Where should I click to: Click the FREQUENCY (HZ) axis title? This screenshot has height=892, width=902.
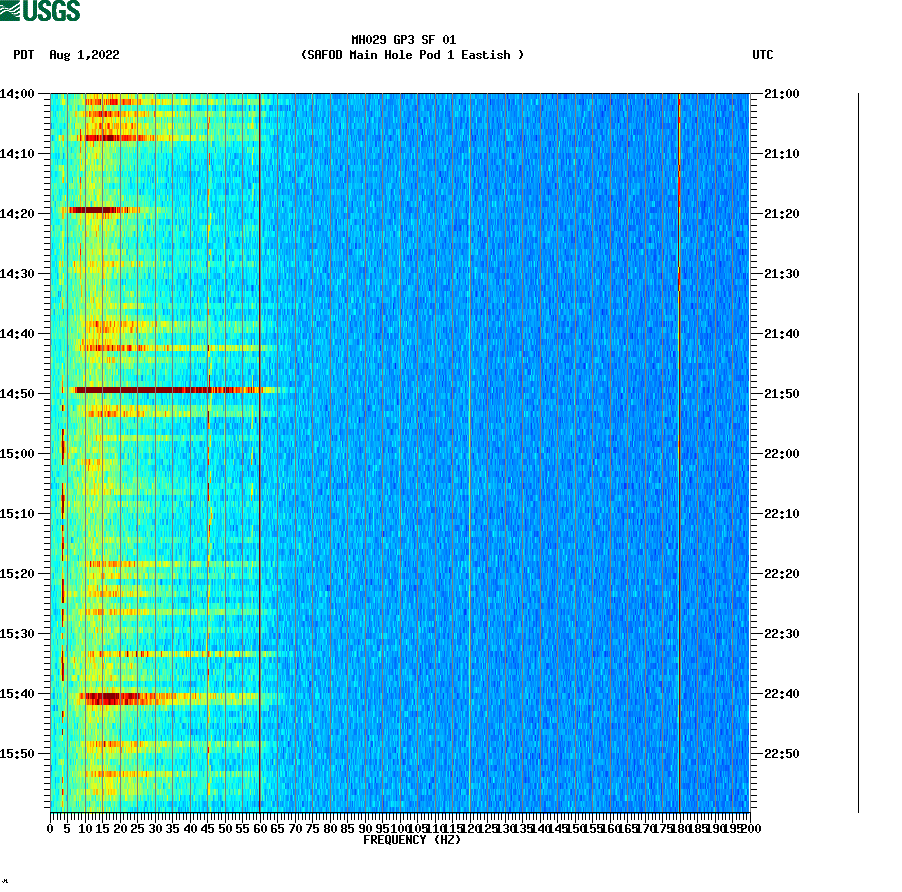point(412,841)
